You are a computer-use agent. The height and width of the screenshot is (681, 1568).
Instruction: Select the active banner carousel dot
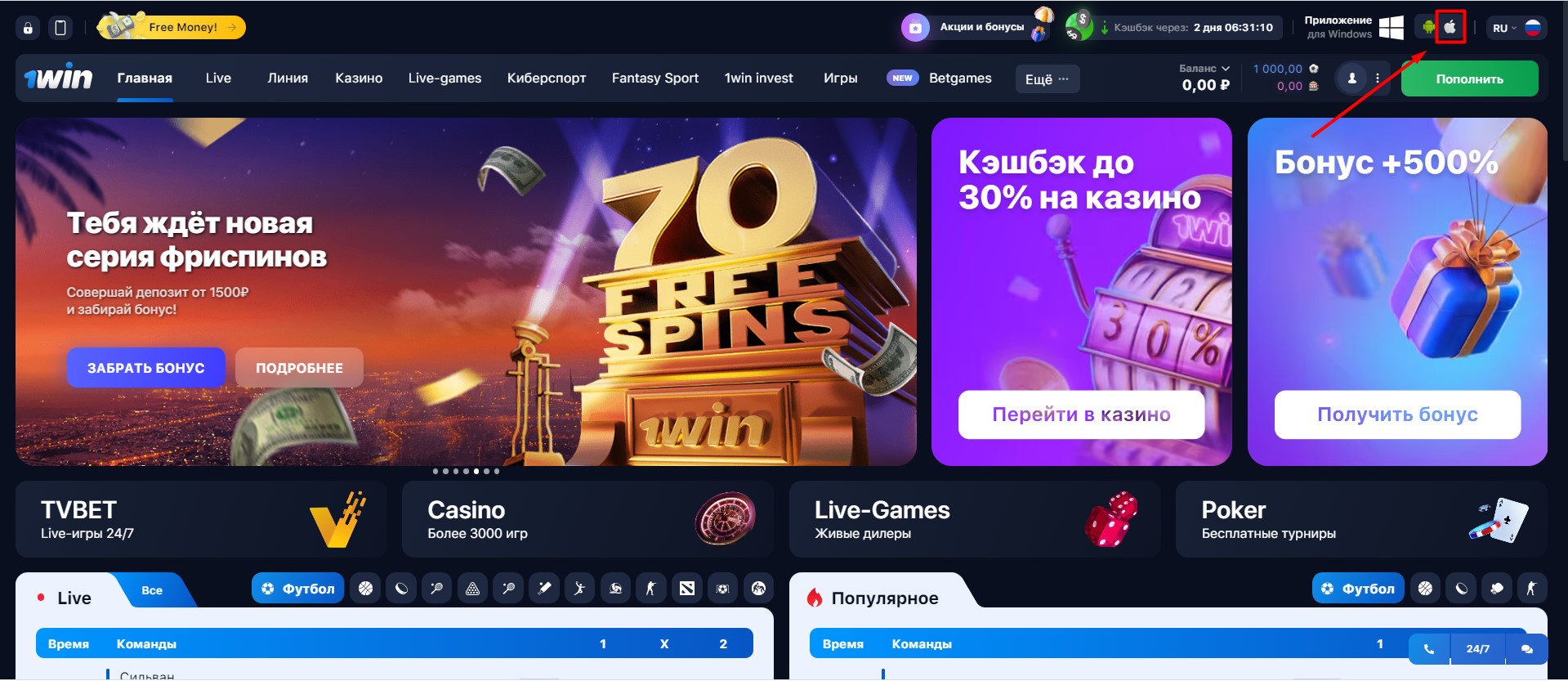476,471
